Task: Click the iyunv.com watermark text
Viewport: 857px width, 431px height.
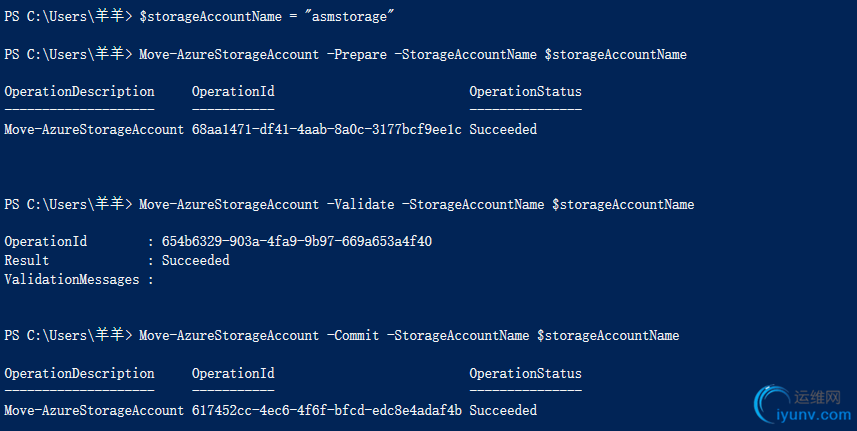Action: click(x=813, y=415)
